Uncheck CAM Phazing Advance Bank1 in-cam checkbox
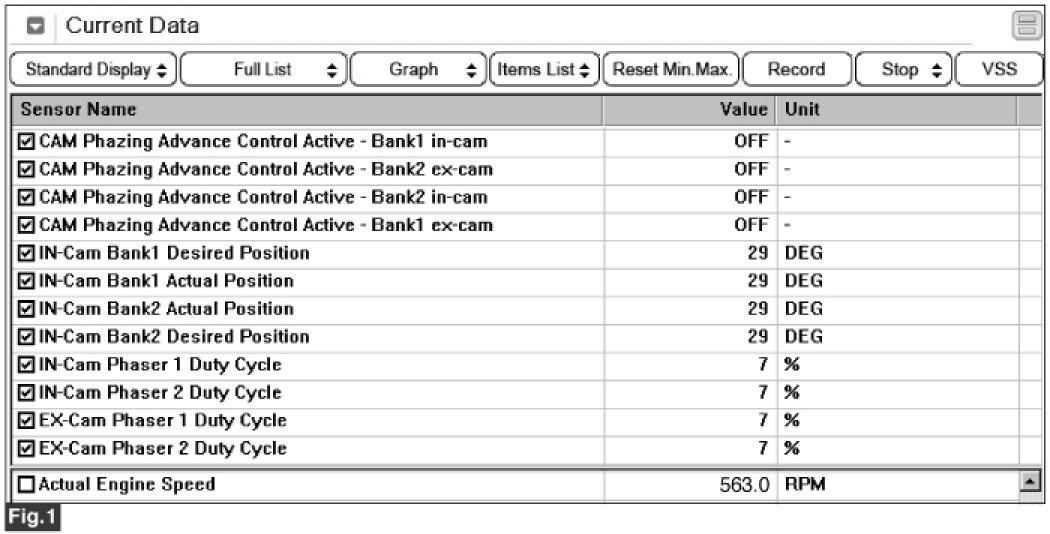The height and width of the screenshot is (534, 1050). (26, 142)
